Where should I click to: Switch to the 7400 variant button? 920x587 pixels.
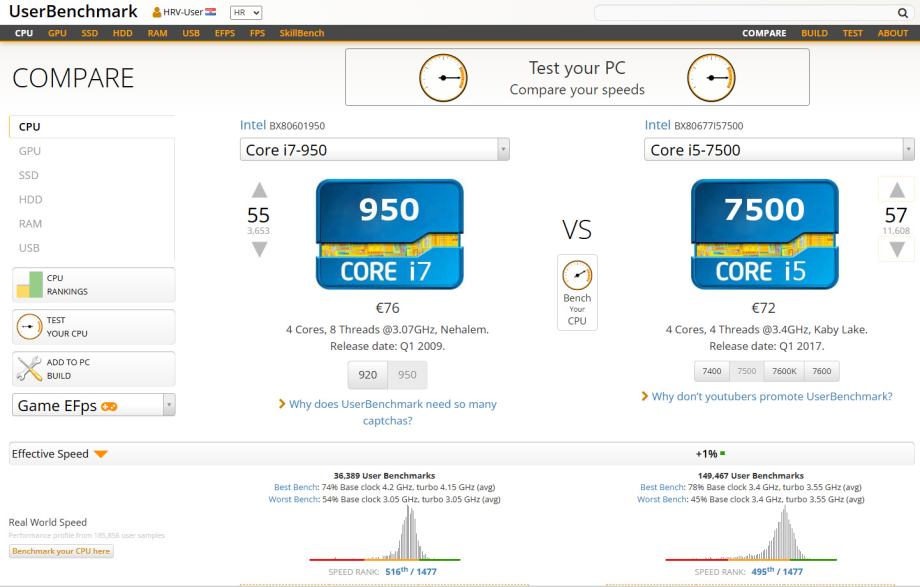[712, 371]
